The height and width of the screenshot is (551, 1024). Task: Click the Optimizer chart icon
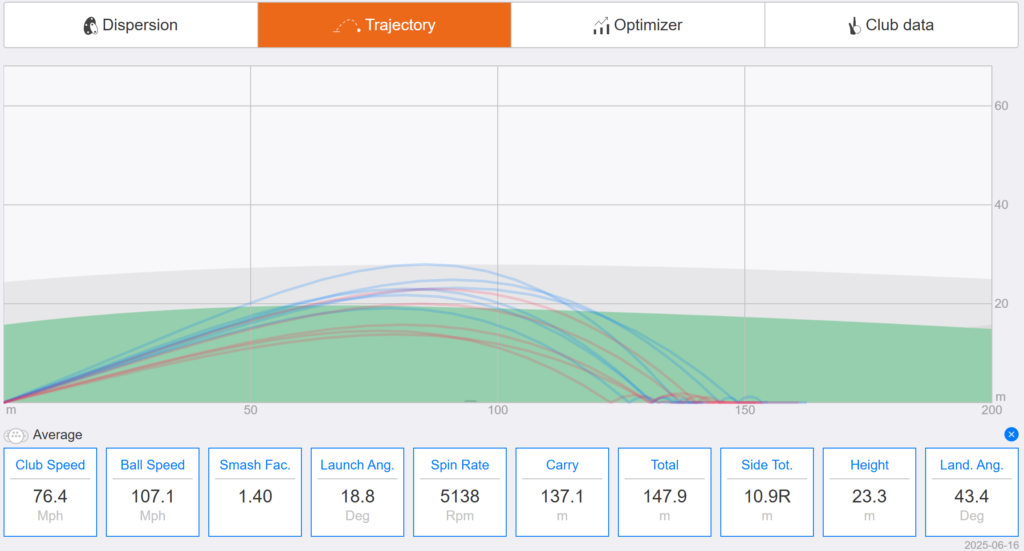(601, 25)
